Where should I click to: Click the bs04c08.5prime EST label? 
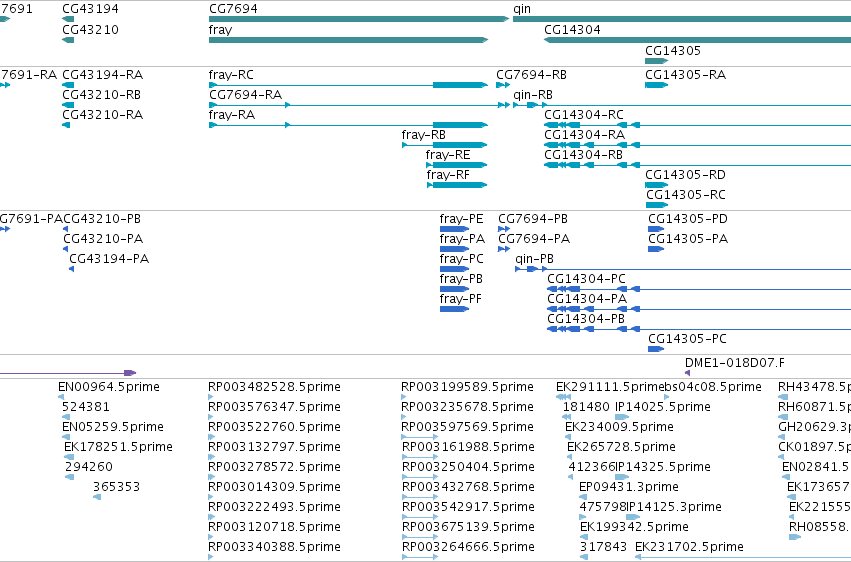pos(713,387)
